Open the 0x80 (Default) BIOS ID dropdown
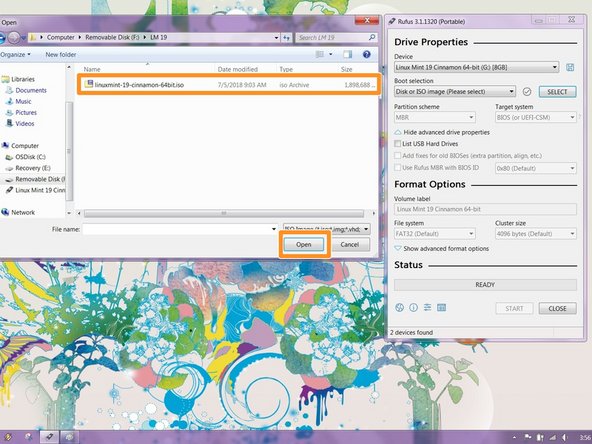Viewport: 592px width, 444px height. pos(536,168)
